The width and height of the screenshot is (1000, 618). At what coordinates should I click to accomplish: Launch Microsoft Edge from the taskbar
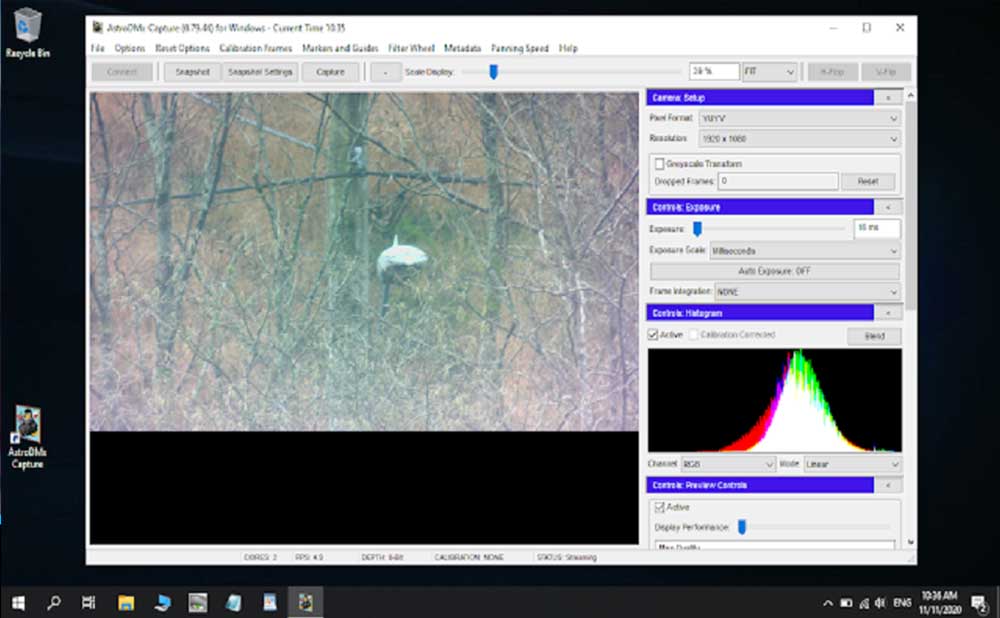163,602
